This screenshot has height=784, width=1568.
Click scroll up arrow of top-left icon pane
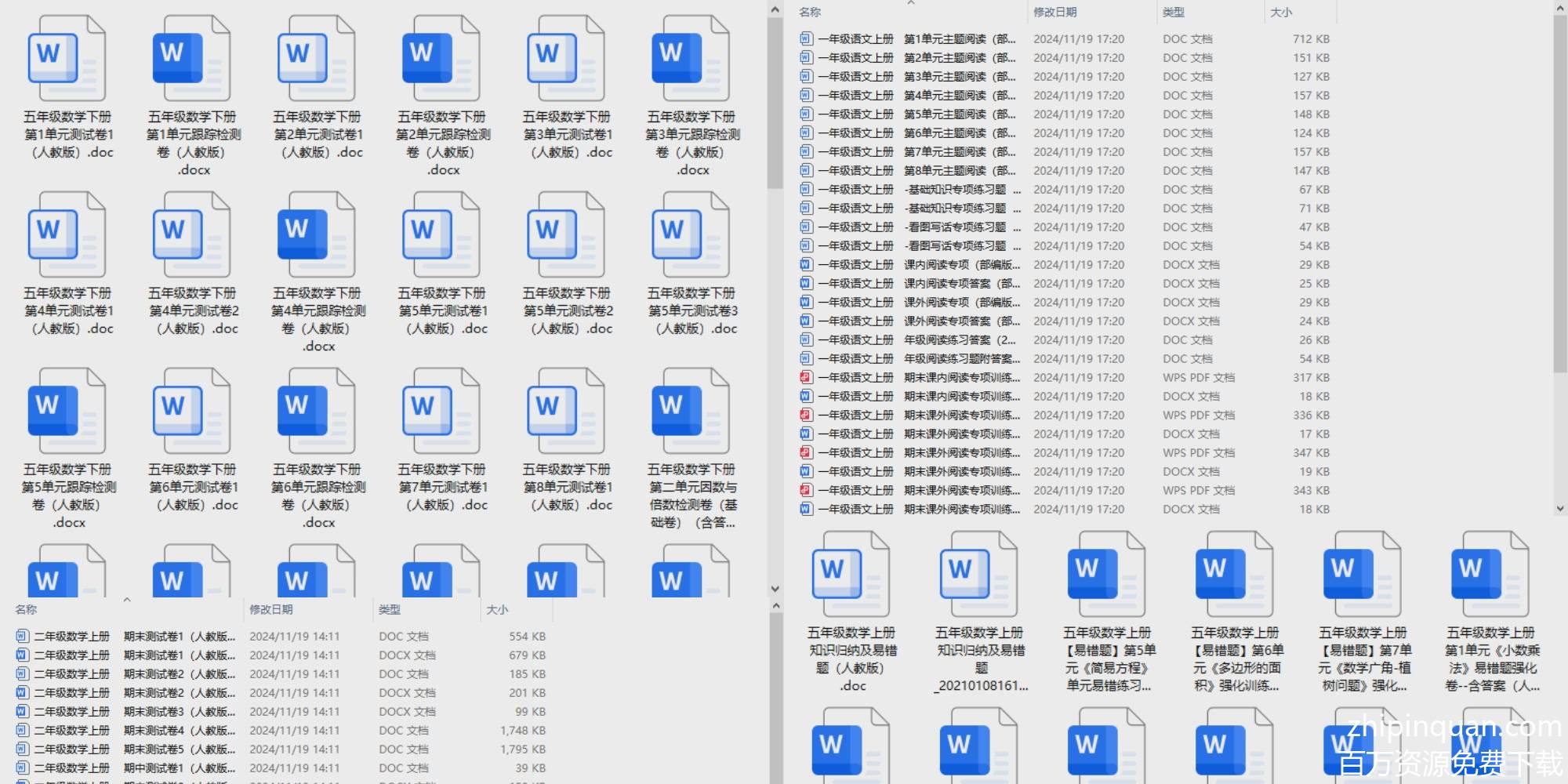[775, 10]
